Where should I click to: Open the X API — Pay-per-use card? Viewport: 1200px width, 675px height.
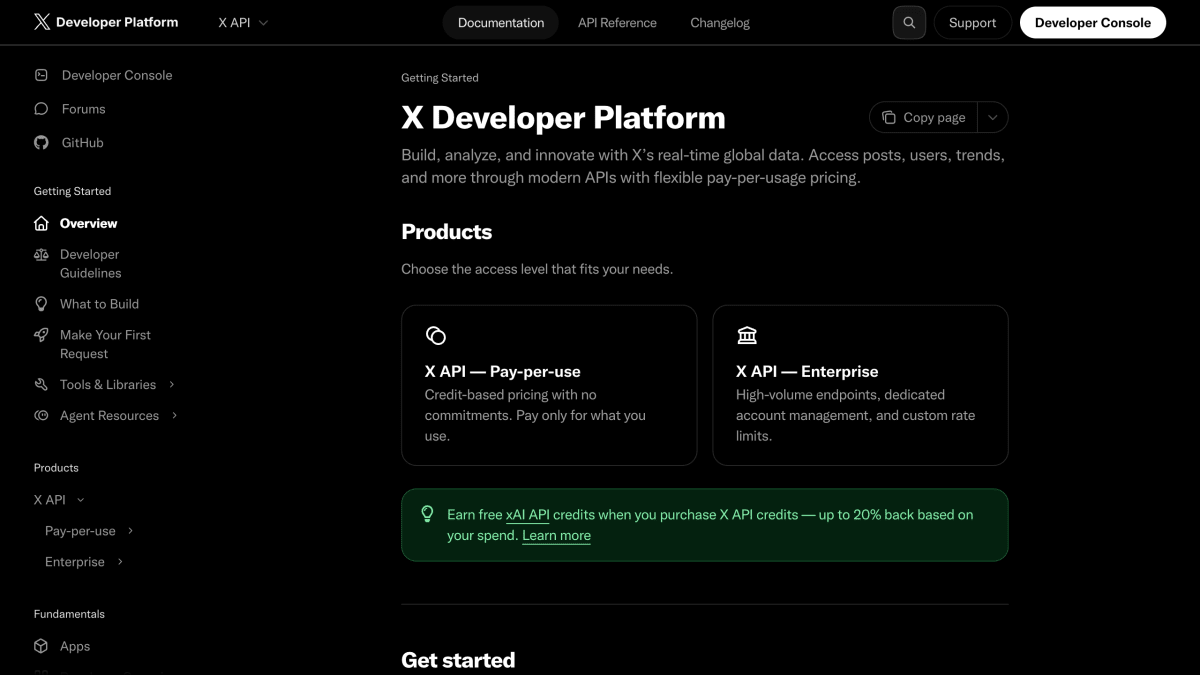point(549,385)
